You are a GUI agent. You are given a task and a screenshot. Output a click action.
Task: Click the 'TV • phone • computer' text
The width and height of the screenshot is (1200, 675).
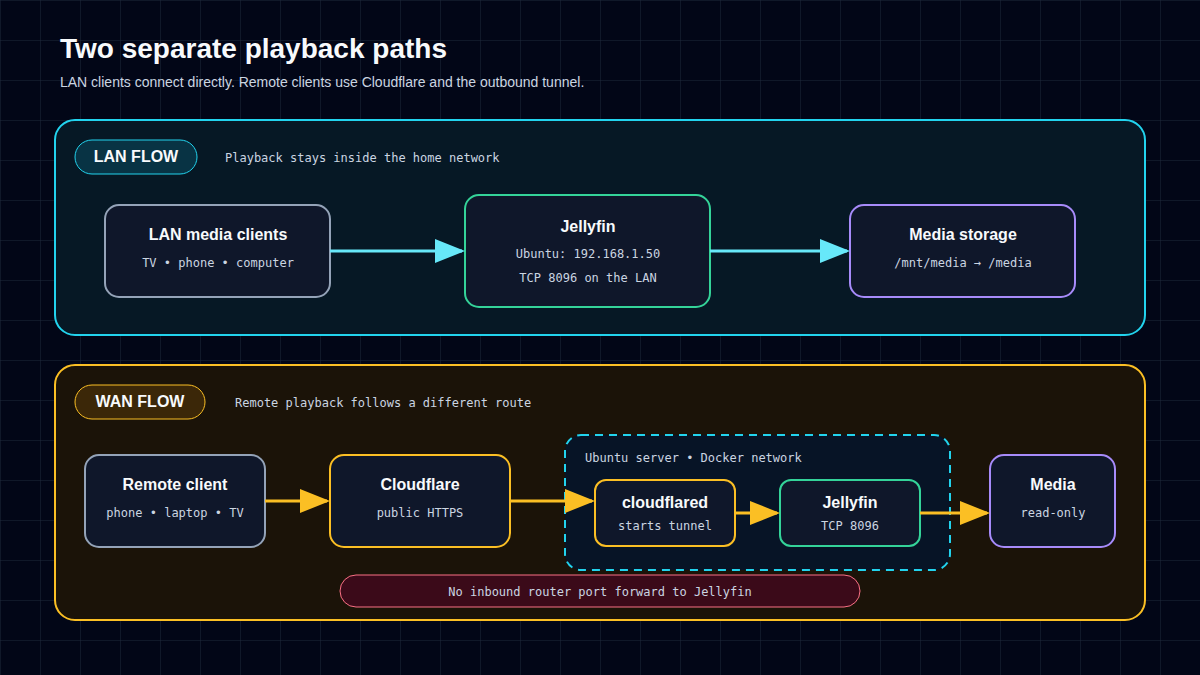218,263
